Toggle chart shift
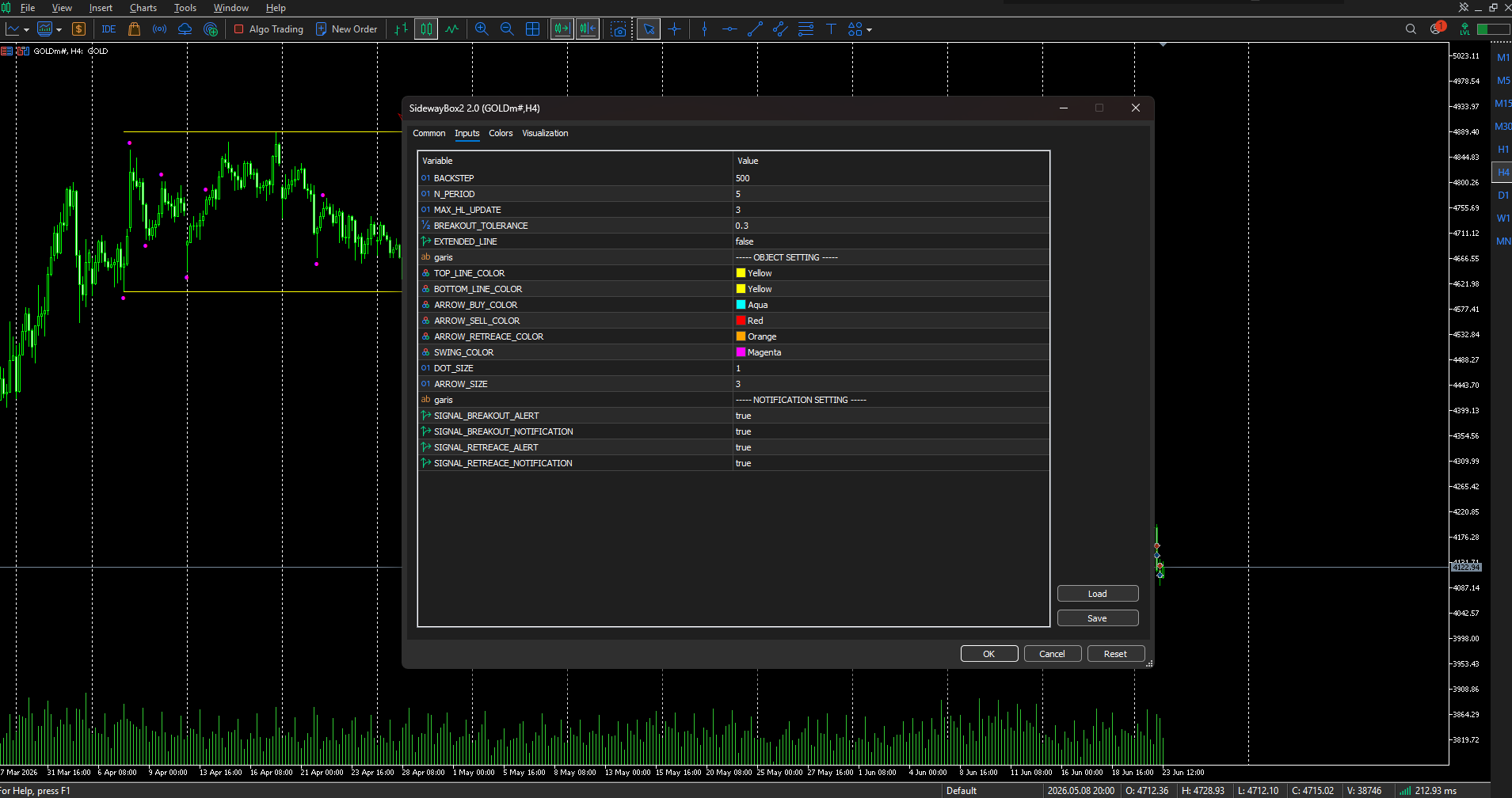Image resolution: width=1512 pixels, height=798 pixels. tap(588, 29)
